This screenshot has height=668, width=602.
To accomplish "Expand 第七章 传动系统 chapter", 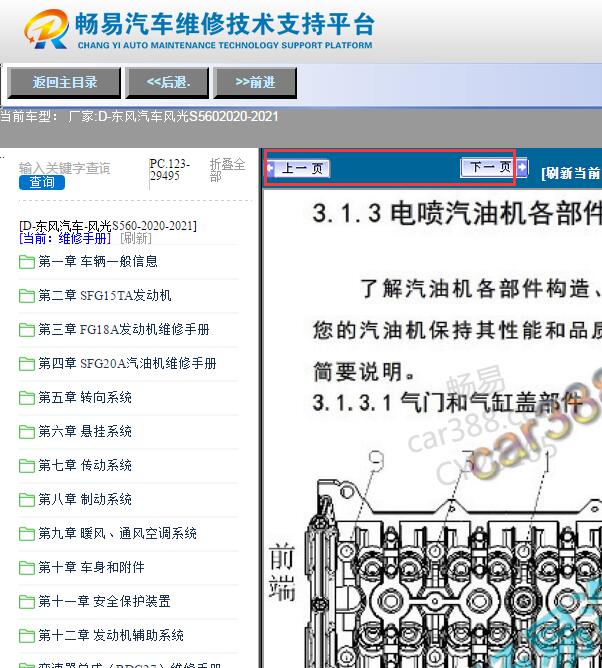I will pos(85,466).
